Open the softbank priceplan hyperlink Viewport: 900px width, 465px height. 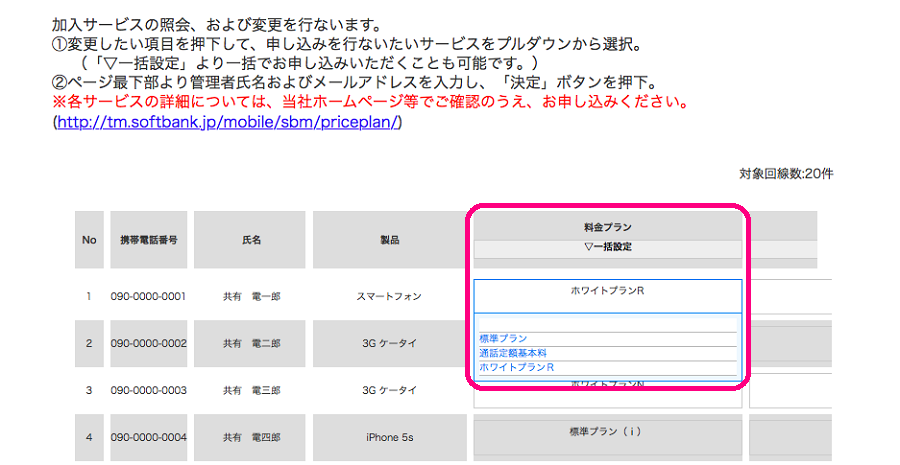click(227, 122)
